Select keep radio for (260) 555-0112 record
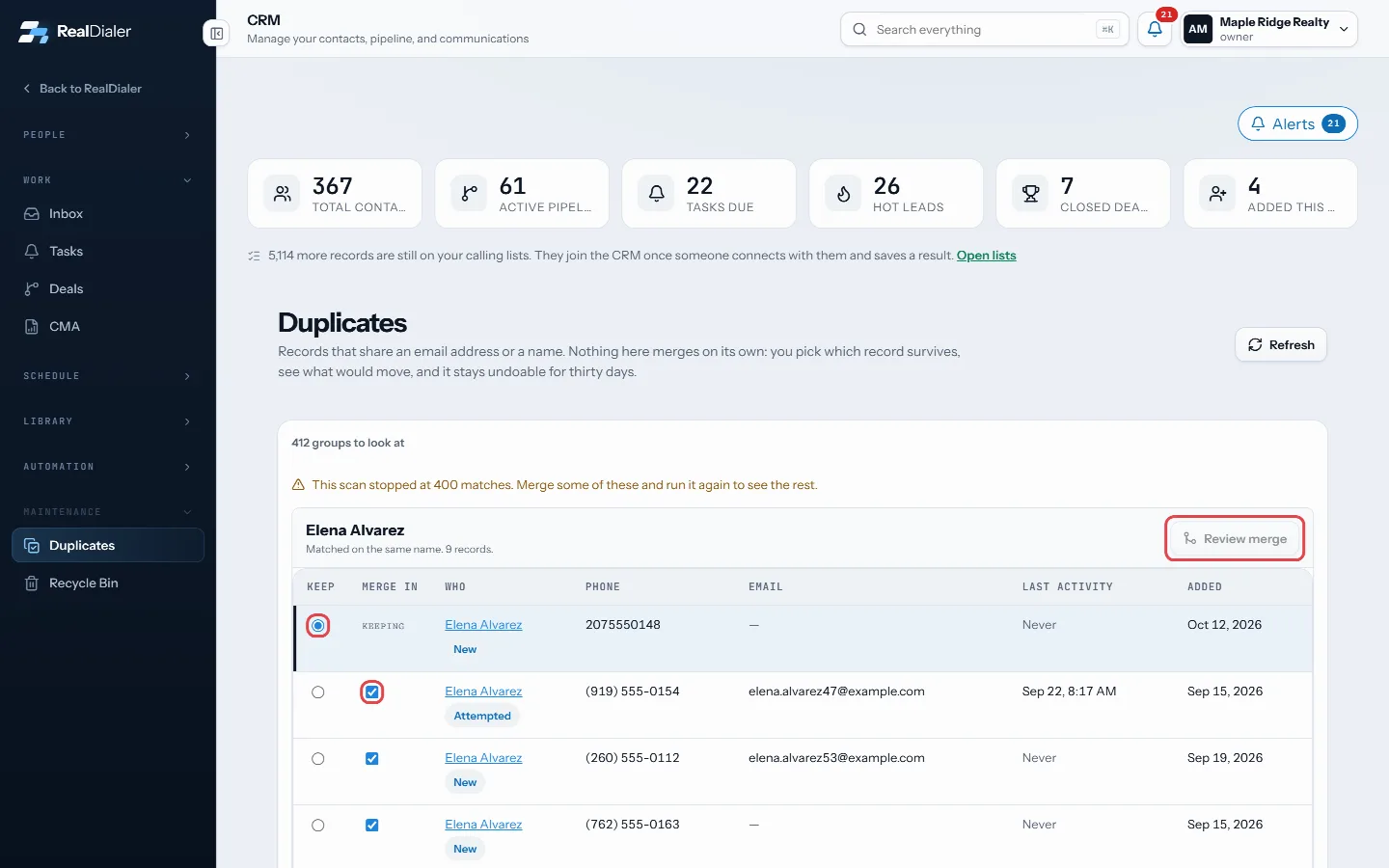 (x=318, y=759)
